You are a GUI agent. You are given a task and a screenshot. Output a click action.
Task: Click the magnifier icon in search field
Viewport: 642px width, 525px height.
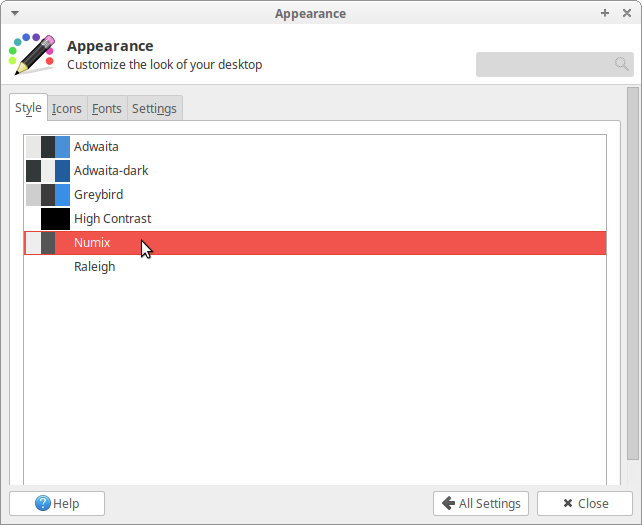pos(621,64)
